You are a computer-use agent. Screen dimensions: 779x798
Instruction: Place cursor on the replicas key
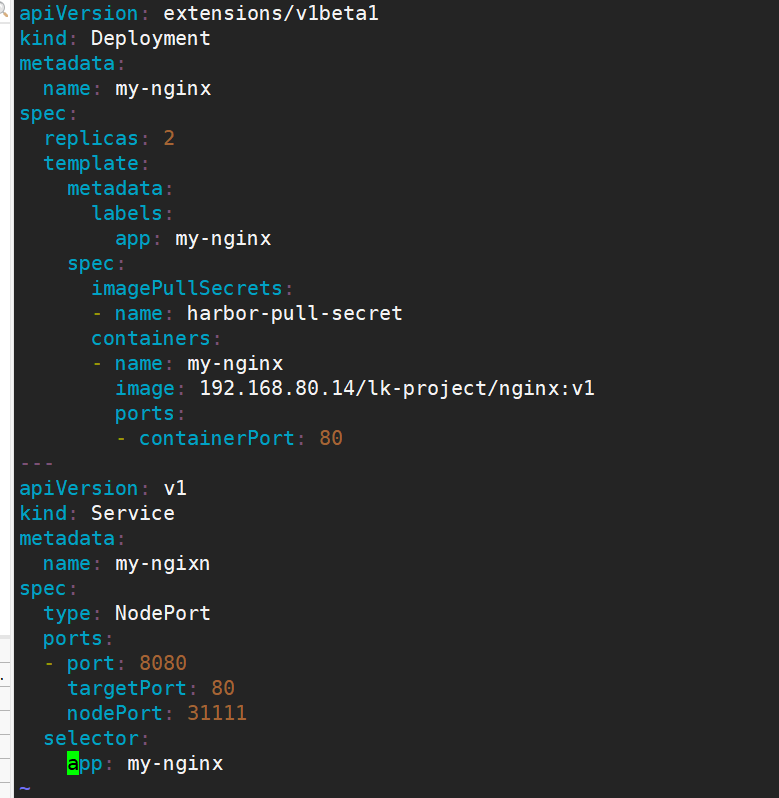click(90, 138)
